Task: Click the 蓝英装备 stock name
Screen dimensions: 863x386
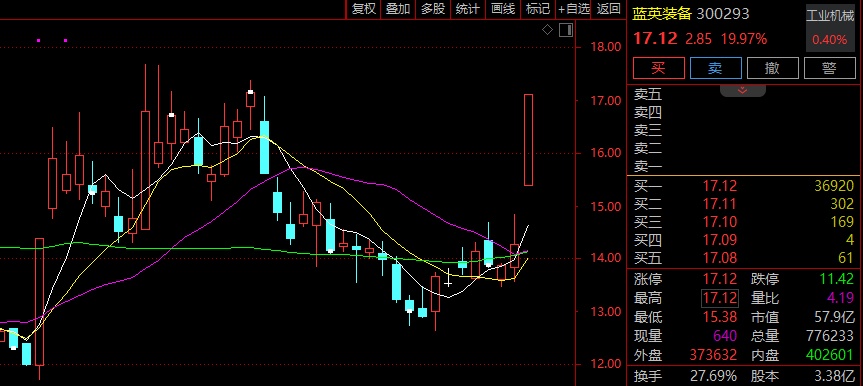Action: [661, 14]
